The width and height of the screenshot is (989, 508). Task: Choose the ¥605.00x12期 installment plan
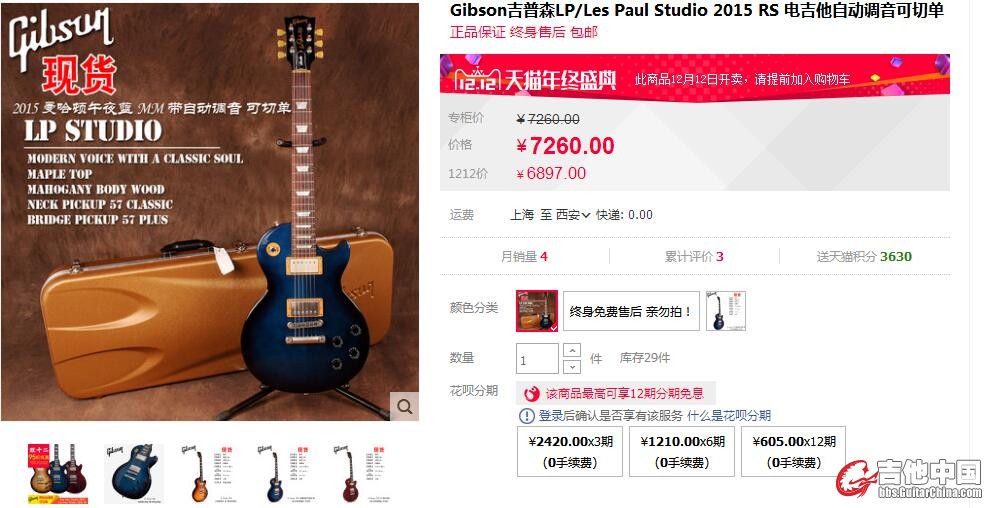793,451
